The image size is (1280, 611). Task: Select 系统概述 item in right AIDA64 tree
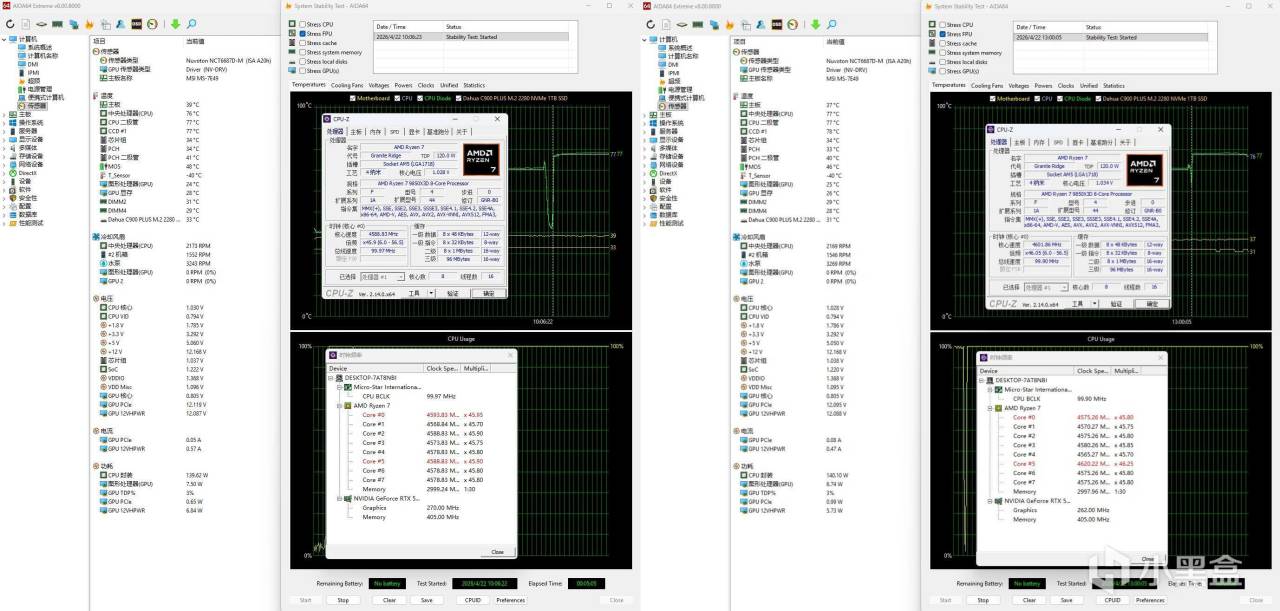[x=680, y=47]
